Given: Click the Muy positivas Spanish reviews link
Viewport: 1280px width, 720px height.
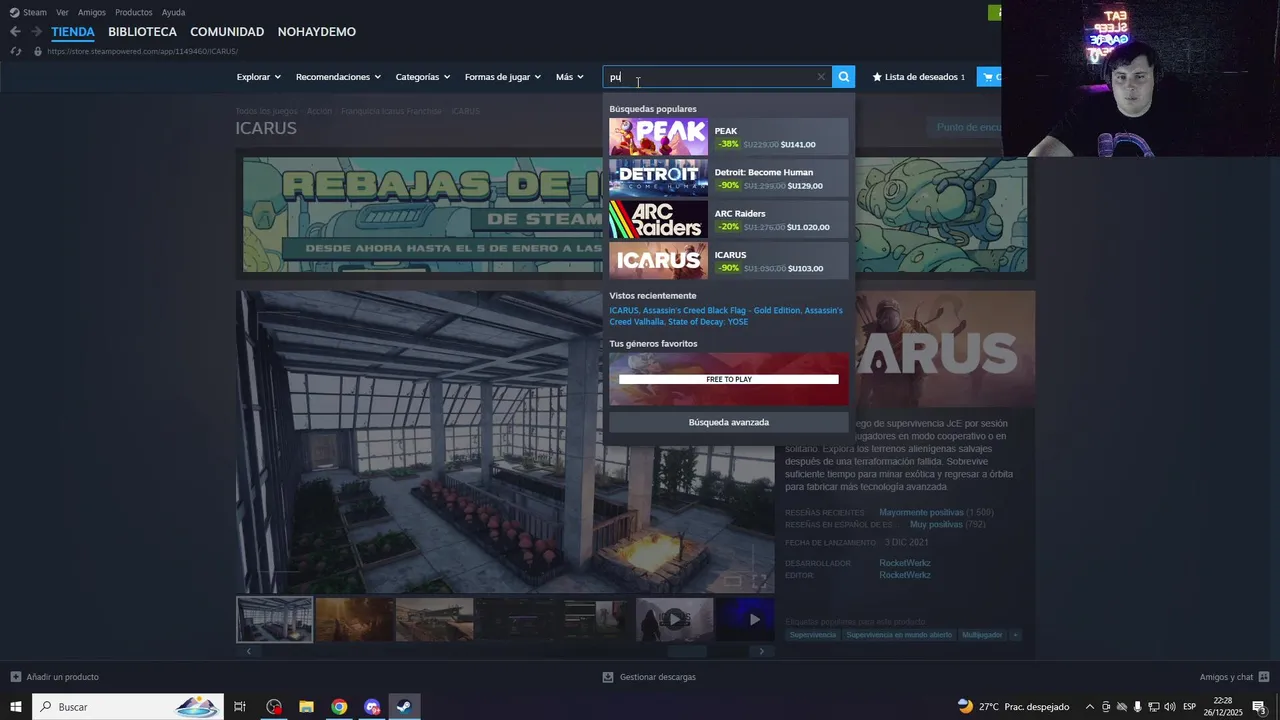Looking at the screenshot, I should coord(935,524).
